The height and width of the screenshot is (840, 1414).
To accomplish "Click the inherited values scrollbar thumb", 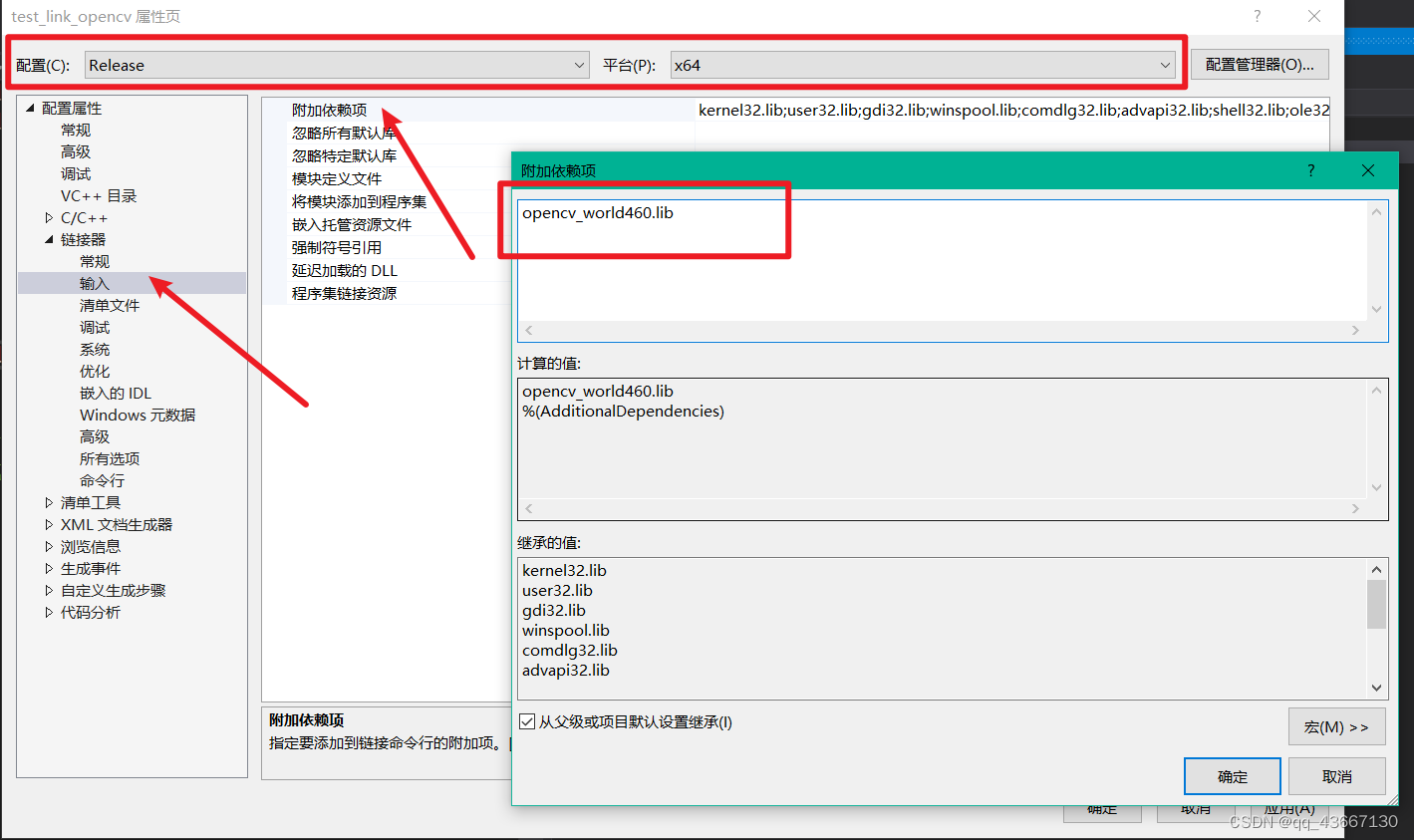I will pyautogui.click(x=1376, y=604).
